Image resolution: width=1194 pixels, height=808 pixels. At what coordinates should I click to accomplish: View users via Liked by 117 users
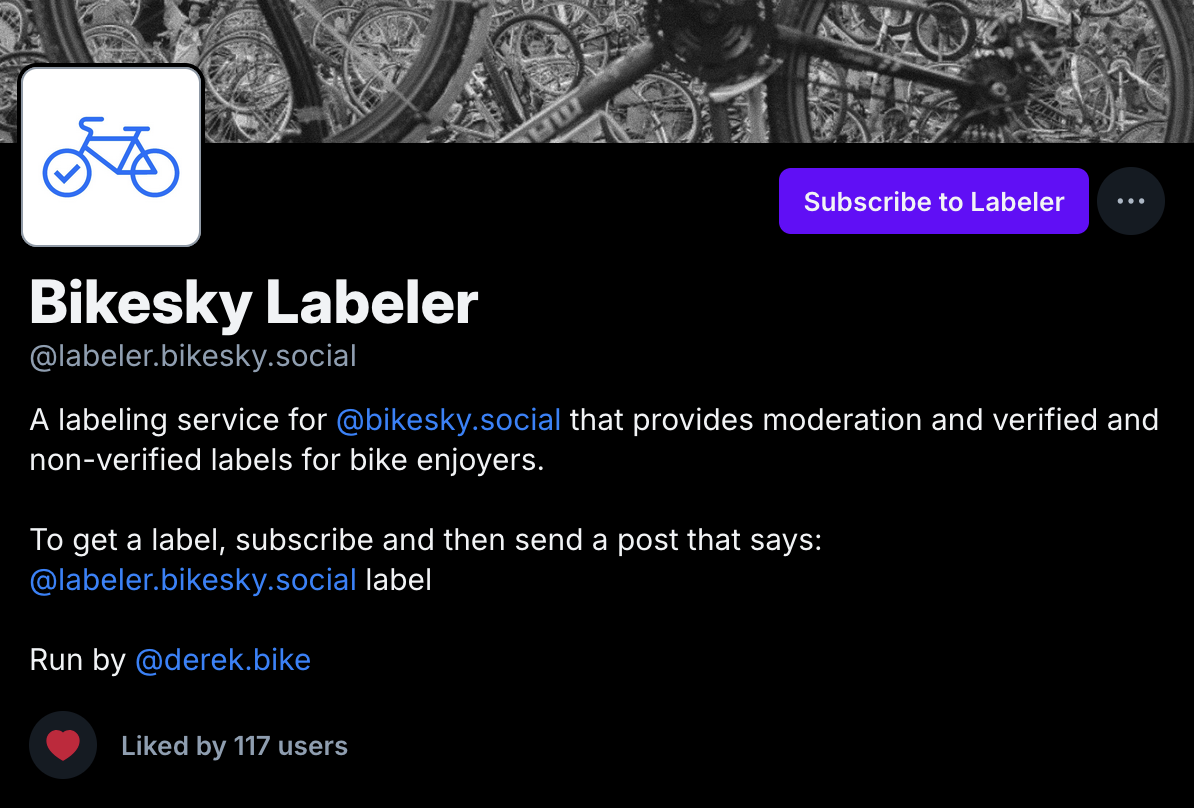point(233,745)
